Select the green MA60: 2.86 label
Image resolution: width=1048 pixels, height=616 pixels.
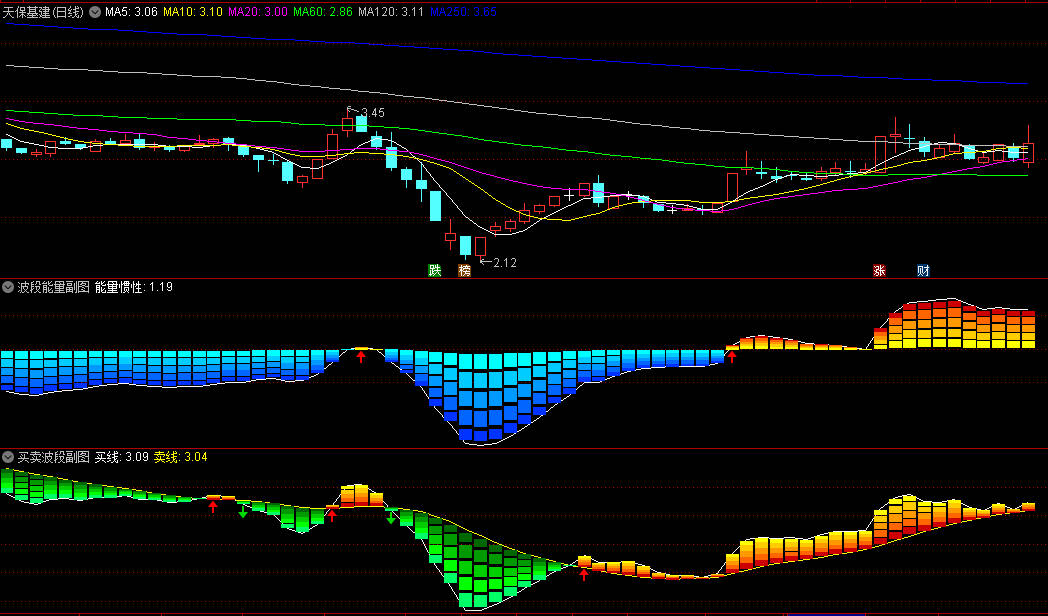click(x=322, y=12)
